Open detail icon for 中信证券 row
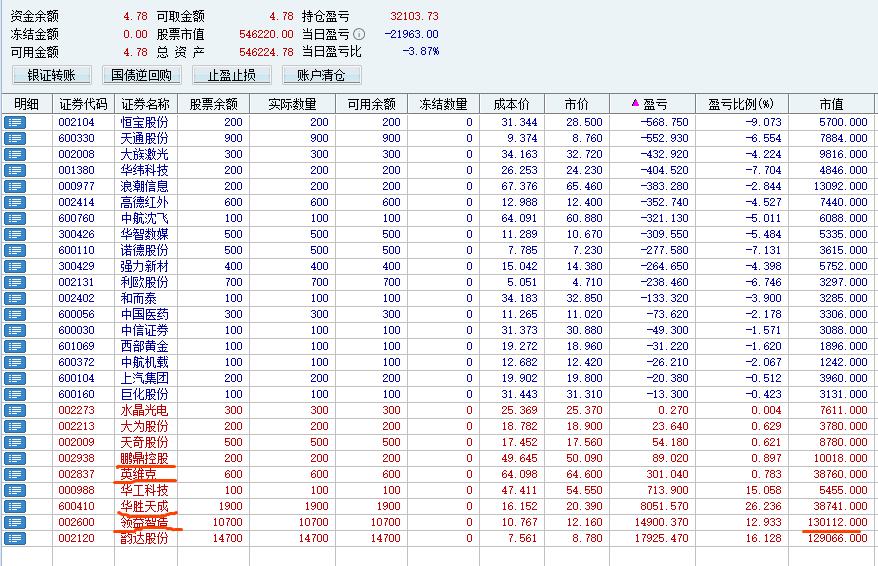 click(x=15, y=330)
